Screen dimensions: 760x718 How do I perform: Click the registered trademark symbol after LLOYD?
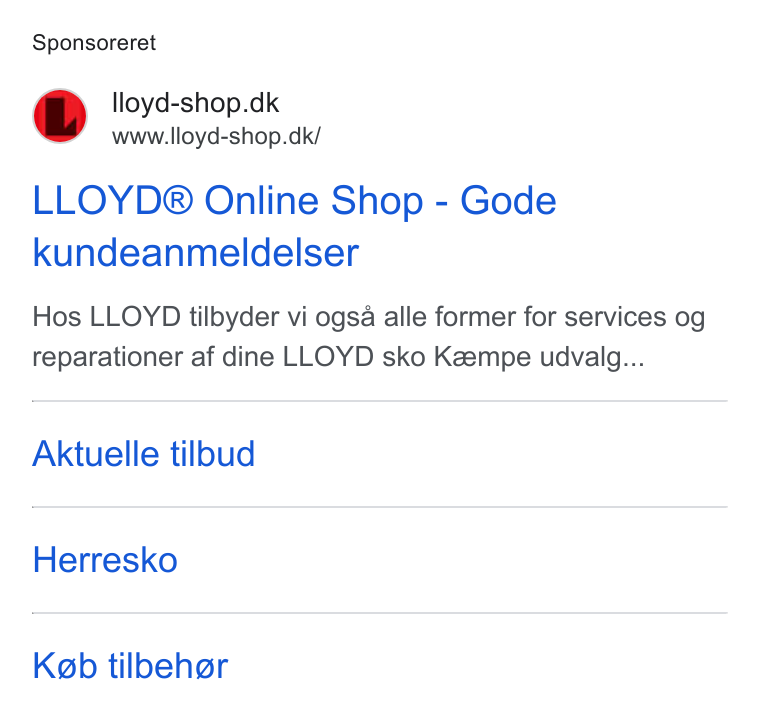177,199
